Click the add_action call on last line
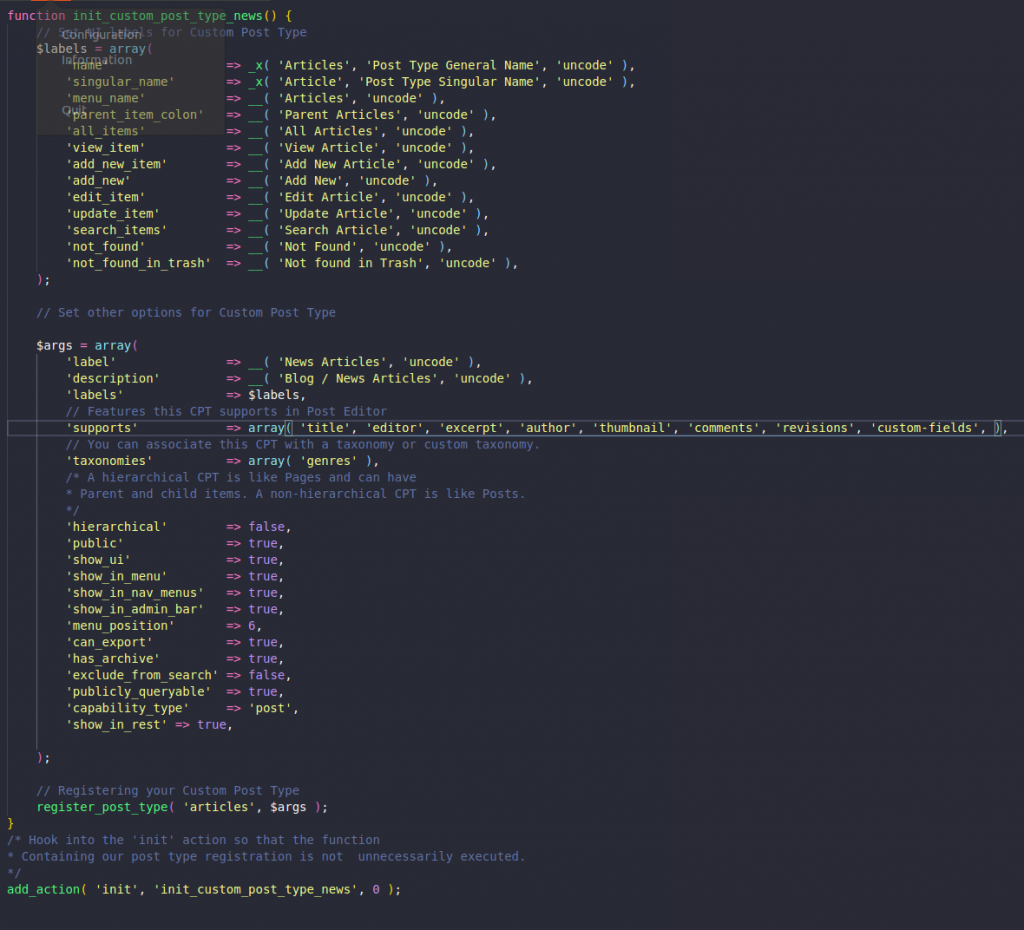Screen dimensions: 1024x930 point(47,889)
